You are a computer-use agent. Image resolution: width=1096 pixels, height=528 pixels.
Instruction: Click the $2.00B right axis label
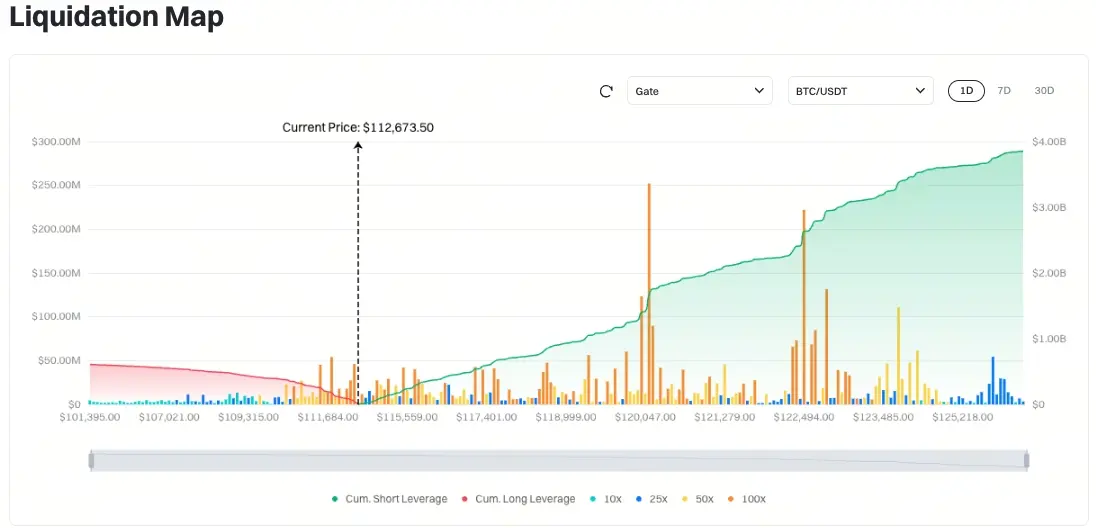click(1048, 273)
